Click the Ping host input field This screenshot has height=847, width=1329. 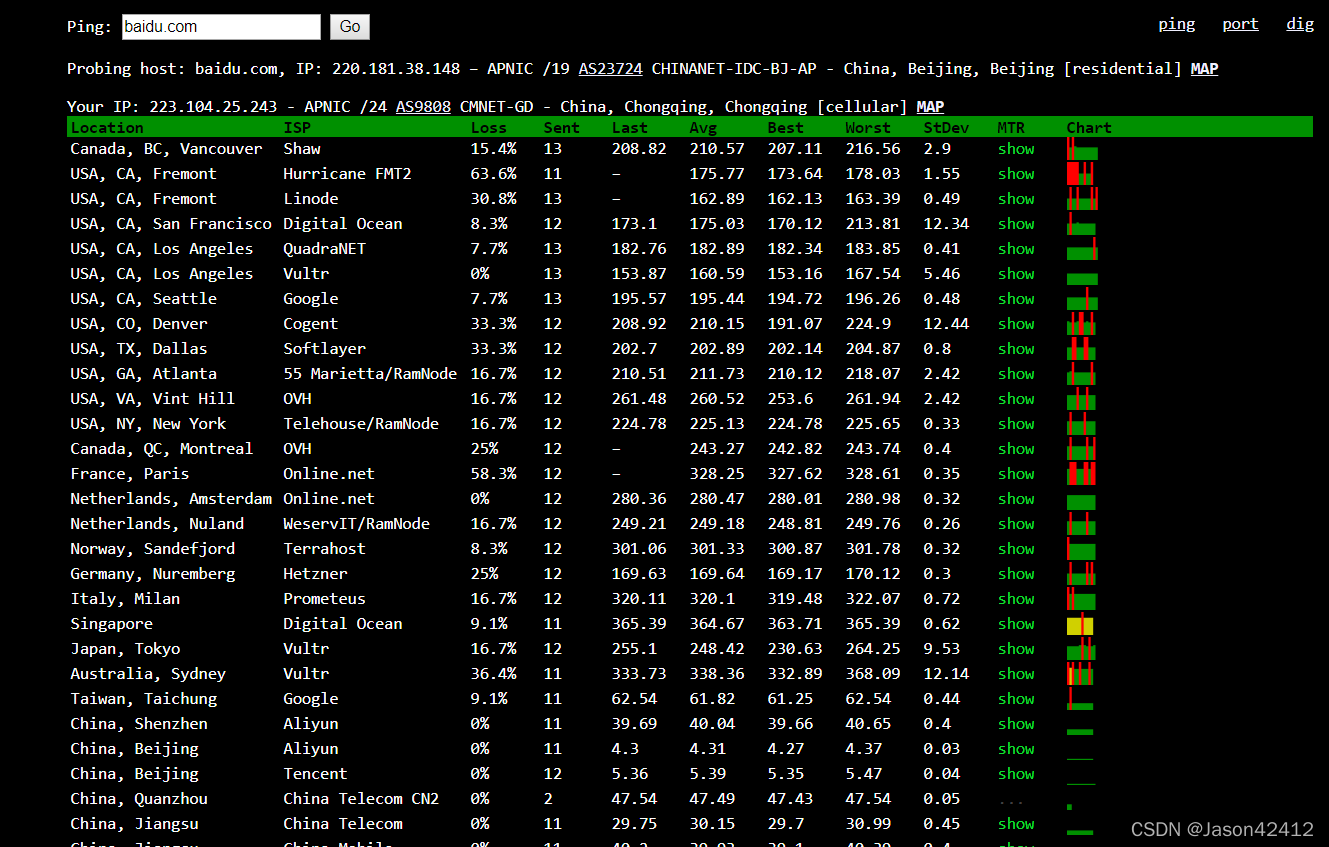pyautogui.click(x=221, y=27)
